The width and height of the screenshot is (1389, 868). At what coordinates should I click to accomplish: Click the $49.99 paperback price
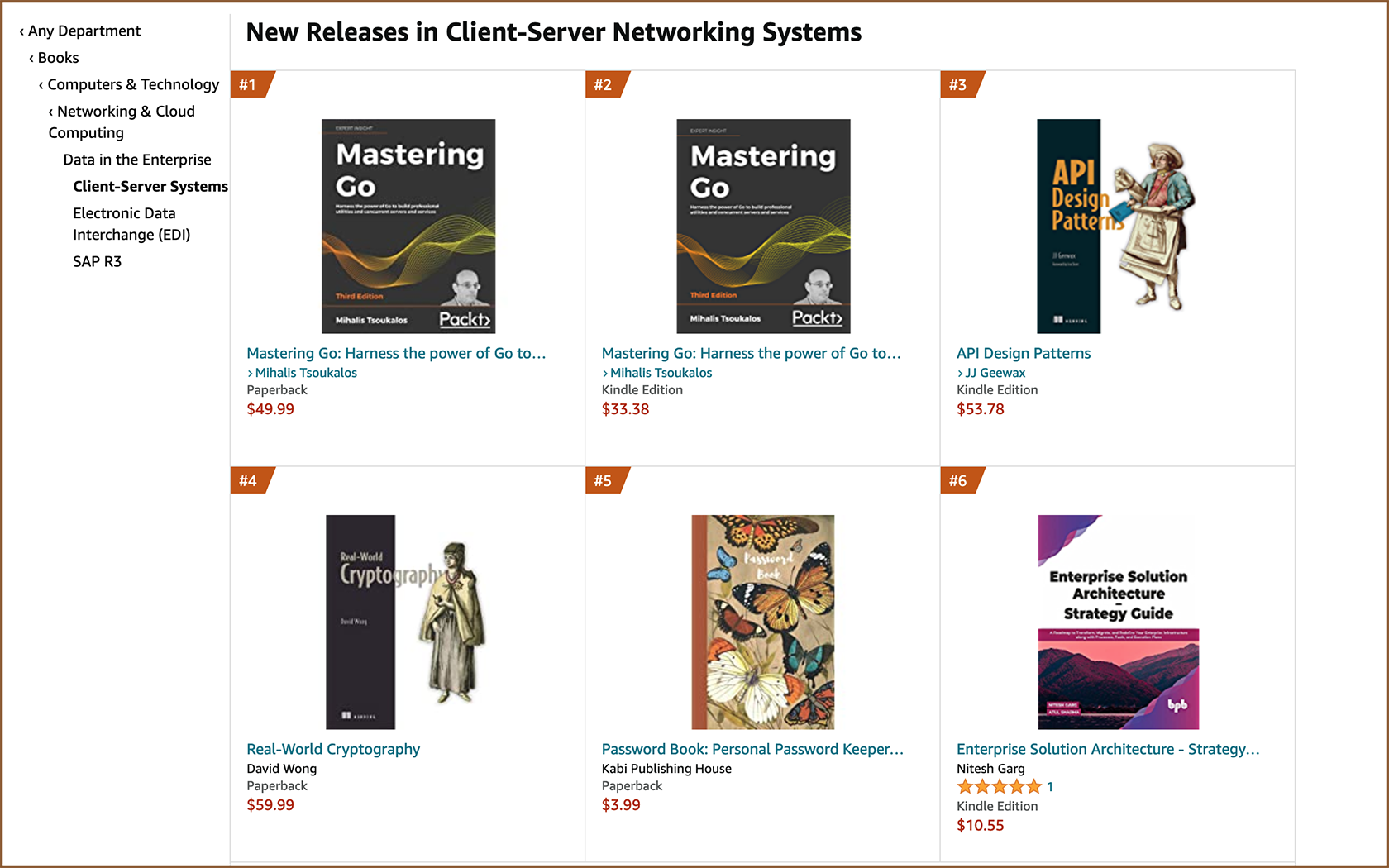click(270, 409)
